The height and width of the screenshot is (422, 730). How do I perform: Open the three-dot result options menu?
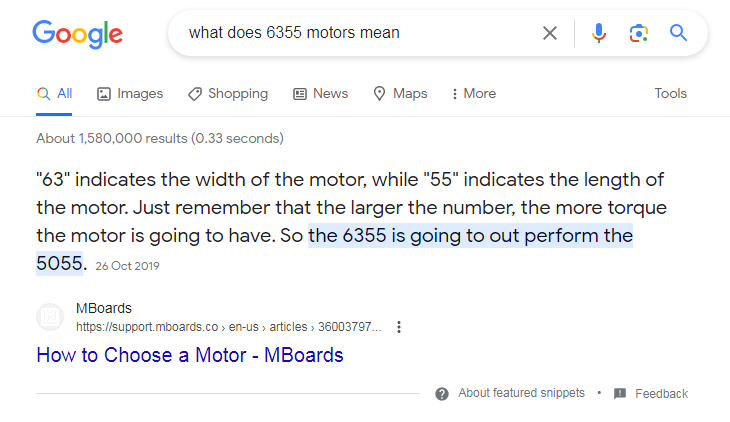click(399, 327)
